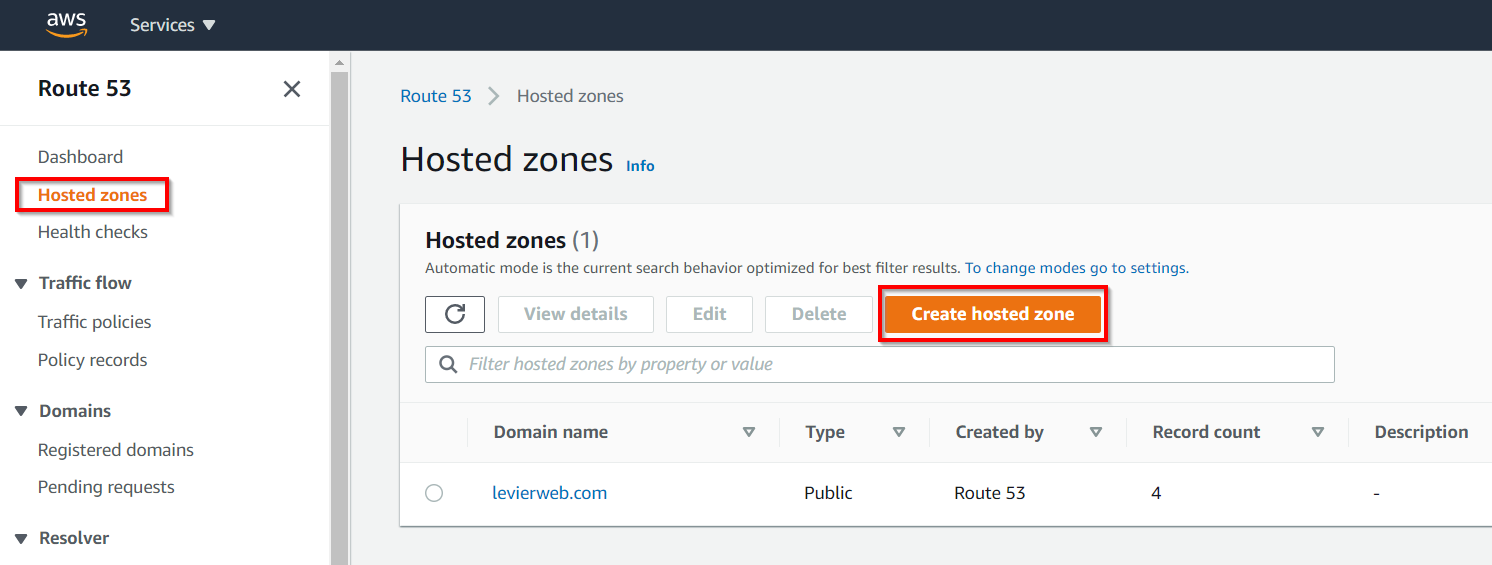Click the Public type cell

[x=828, y=493]
